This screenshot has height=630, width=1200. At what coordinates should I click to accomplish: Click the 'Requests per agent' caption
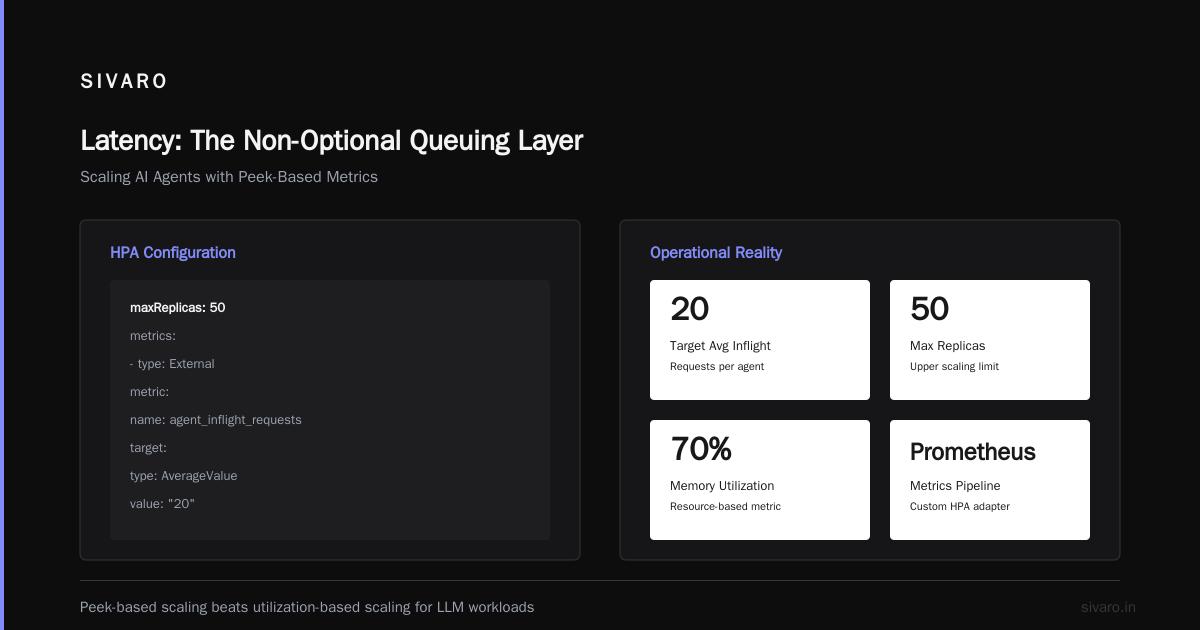coord(717,366)
